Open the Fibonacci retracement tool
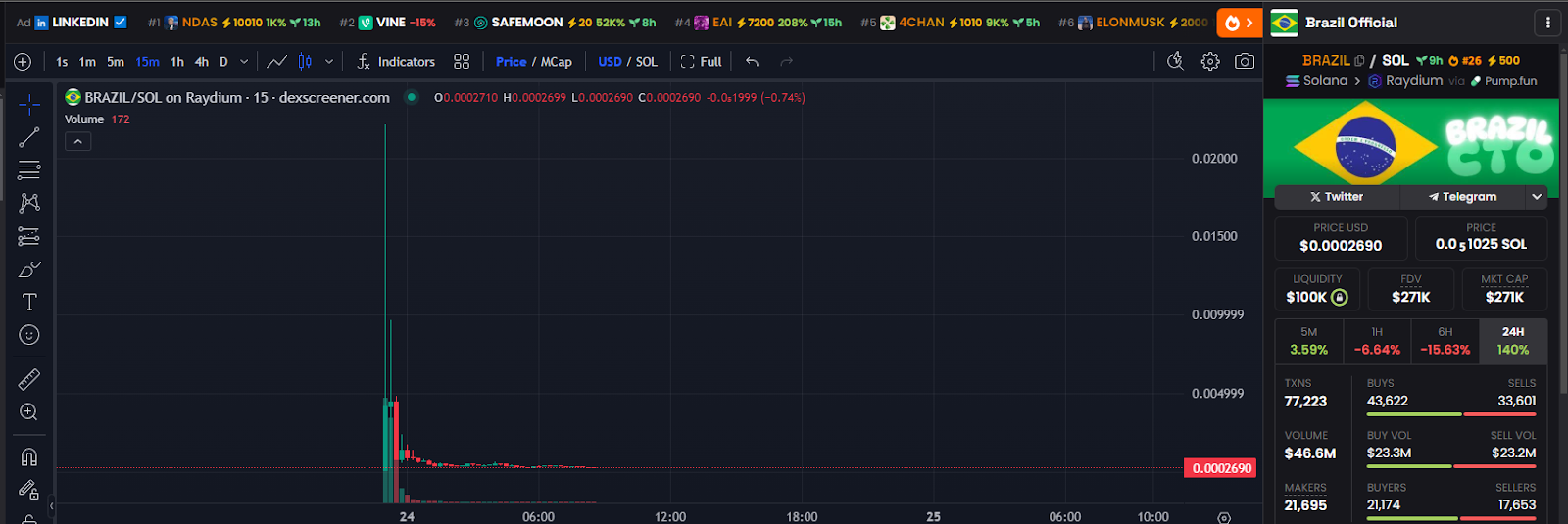1568x524 pixels. click(x=29, y=170)
